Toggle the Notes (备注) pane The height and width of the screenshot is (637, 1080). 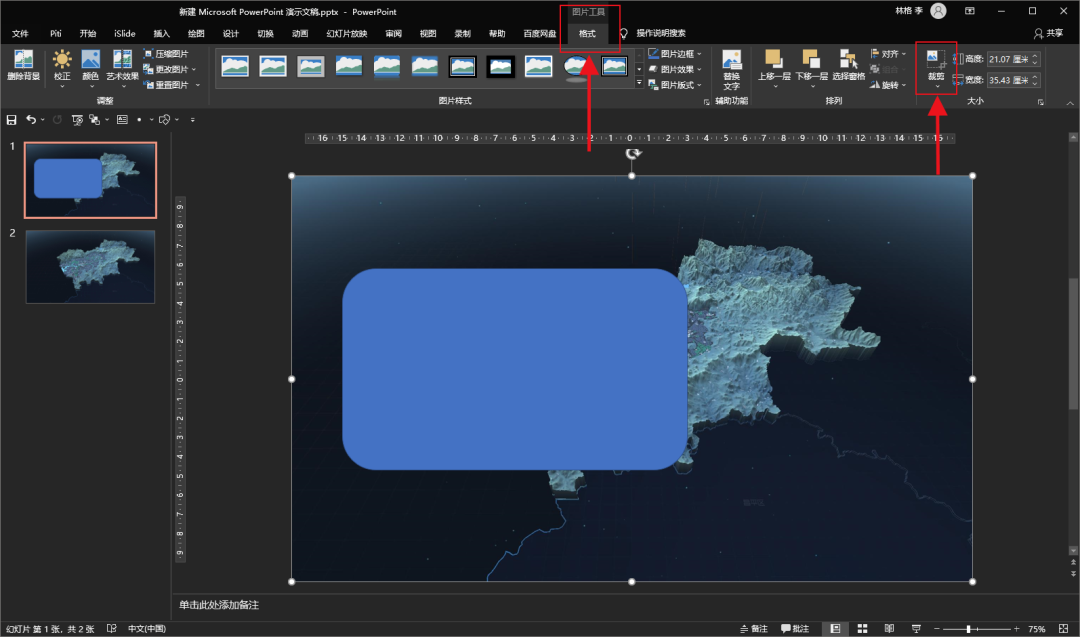point(753,629)
